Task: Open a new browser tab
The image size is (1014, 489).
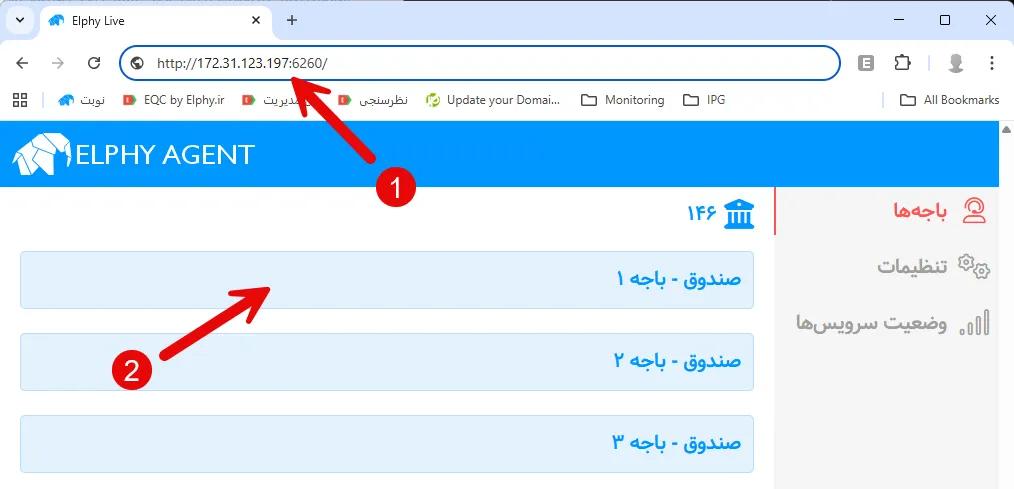Action: [291, 20]
